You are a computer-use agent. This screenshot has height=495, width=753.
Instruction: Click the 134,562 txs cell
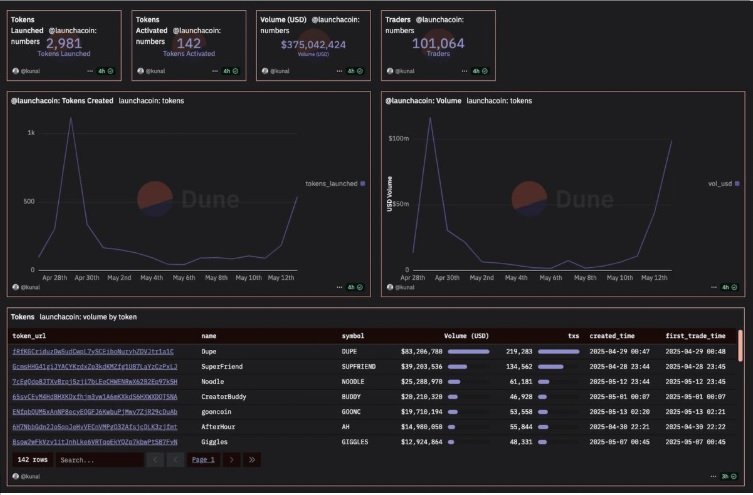(x=519, y=366)
